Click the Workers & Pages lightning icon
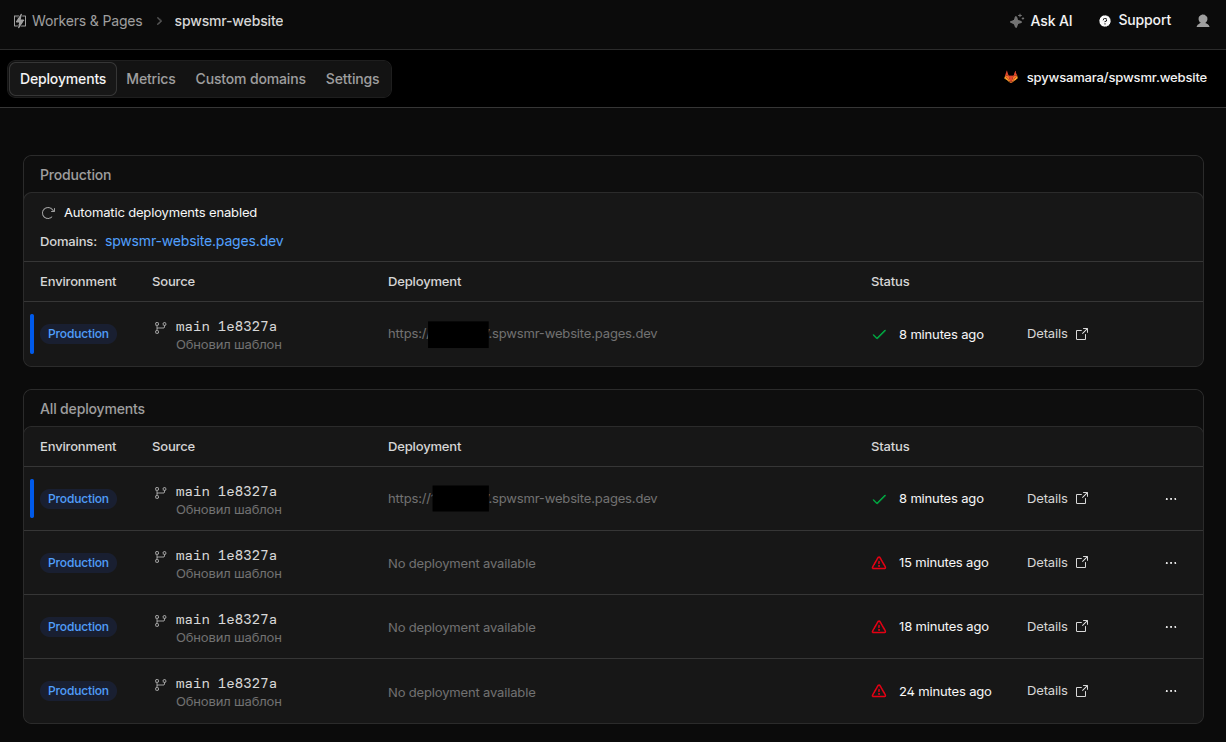Screen dimensions: 1226x742 pyautogui.click(x=20, y=21)
